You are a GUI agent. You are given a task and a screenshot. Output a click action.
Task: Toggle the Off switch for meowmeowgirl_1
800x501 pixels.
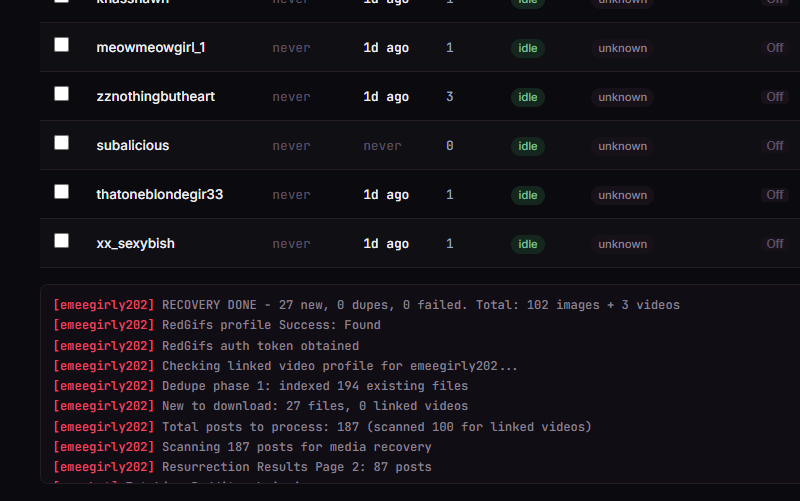point(774,48)
